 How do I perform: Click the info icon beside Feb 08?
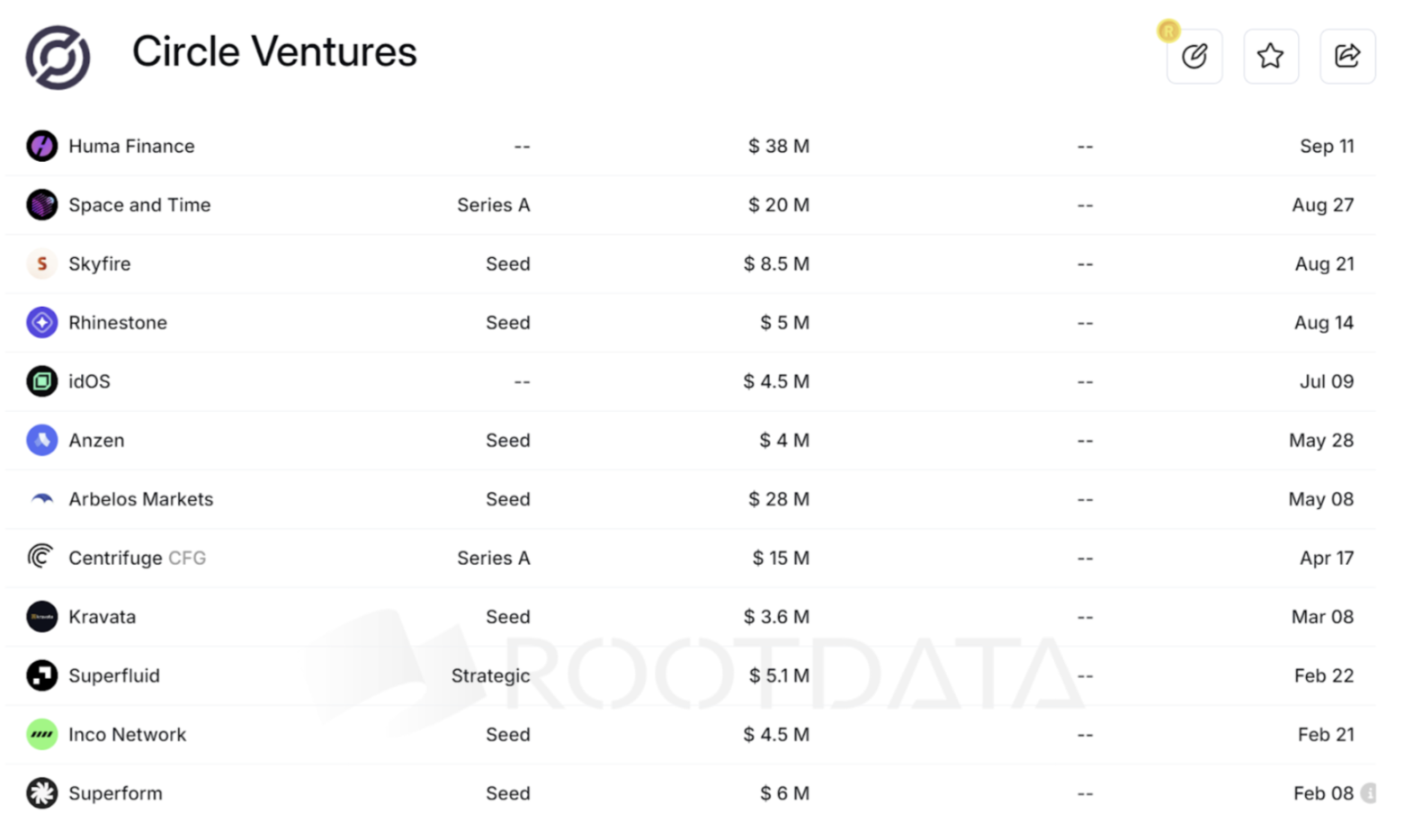pos(1368,793)
